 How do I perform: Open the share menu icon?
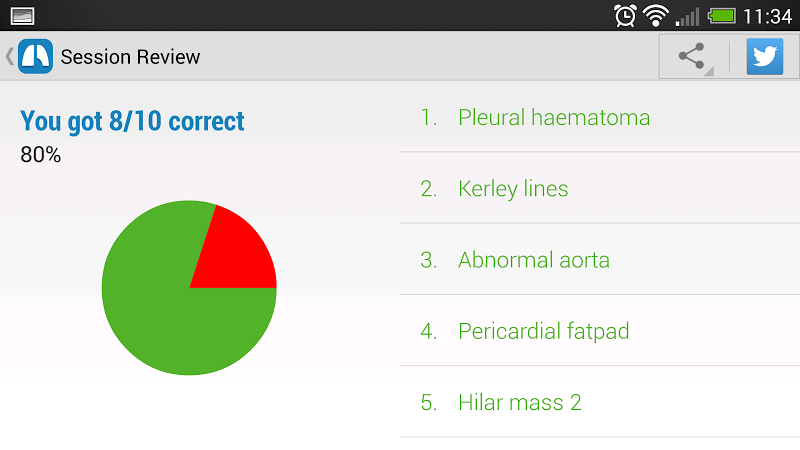[692, 56]
